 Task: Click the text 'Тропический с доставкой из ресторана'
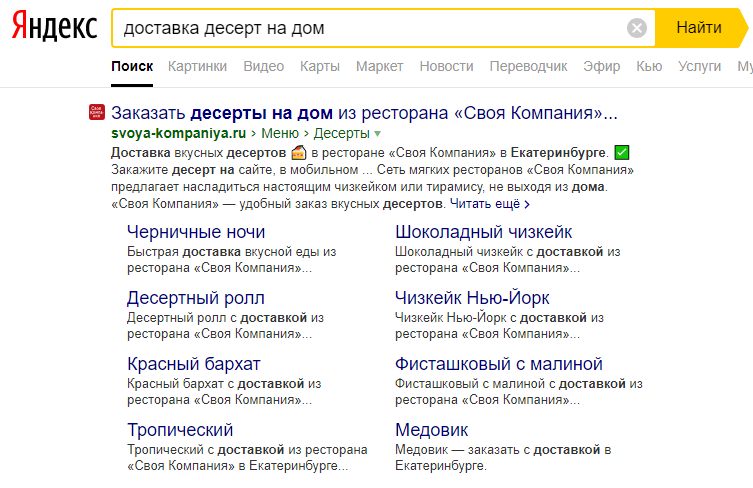(247, 450)
